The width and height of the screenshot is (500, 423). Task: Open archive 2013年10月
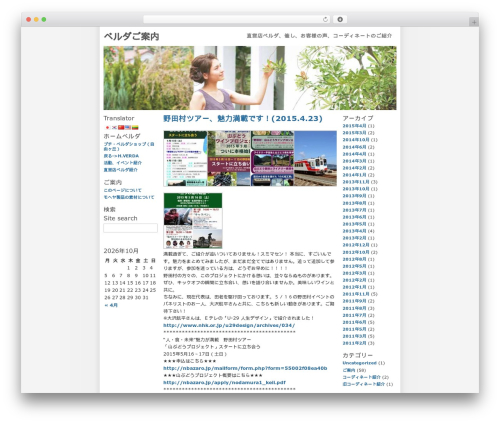tap(356, 189)
